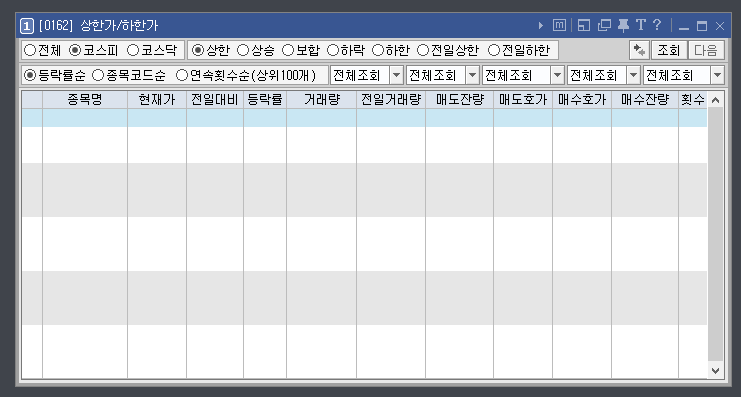The width and height of the screenshot is (741, 397).
Task: Click the 'T' font icon in title bar
Action: pos(640,25)
